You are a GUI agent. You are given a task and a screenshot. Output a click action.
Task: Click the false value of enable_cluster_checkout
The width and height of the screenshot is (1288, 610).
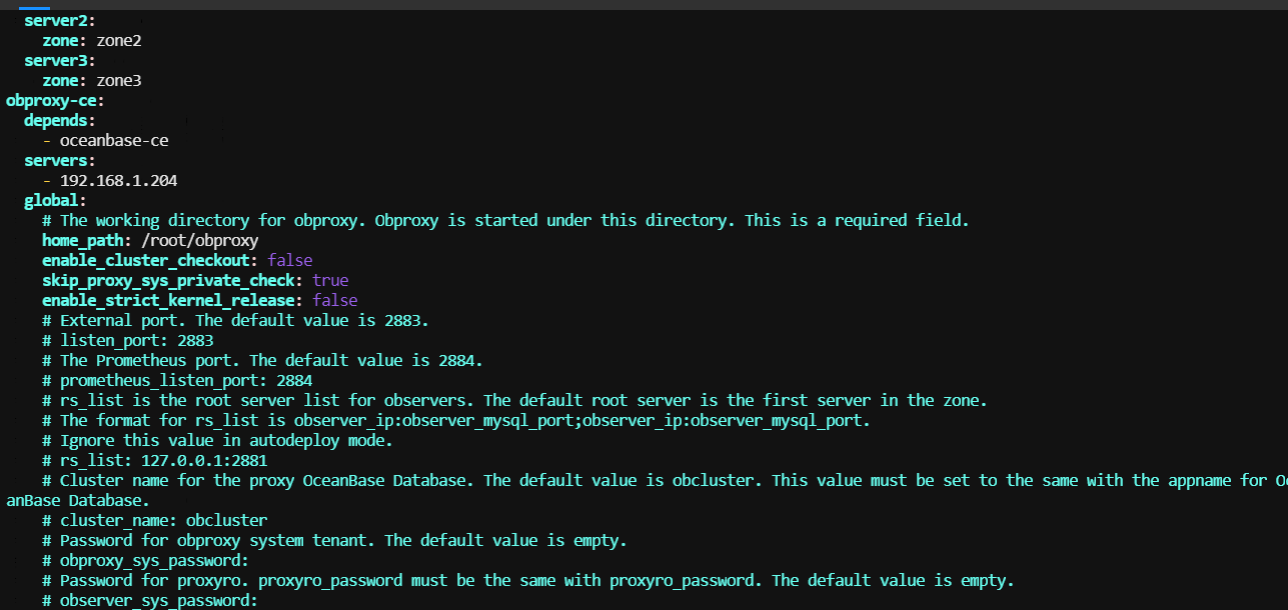click(290, 260)
